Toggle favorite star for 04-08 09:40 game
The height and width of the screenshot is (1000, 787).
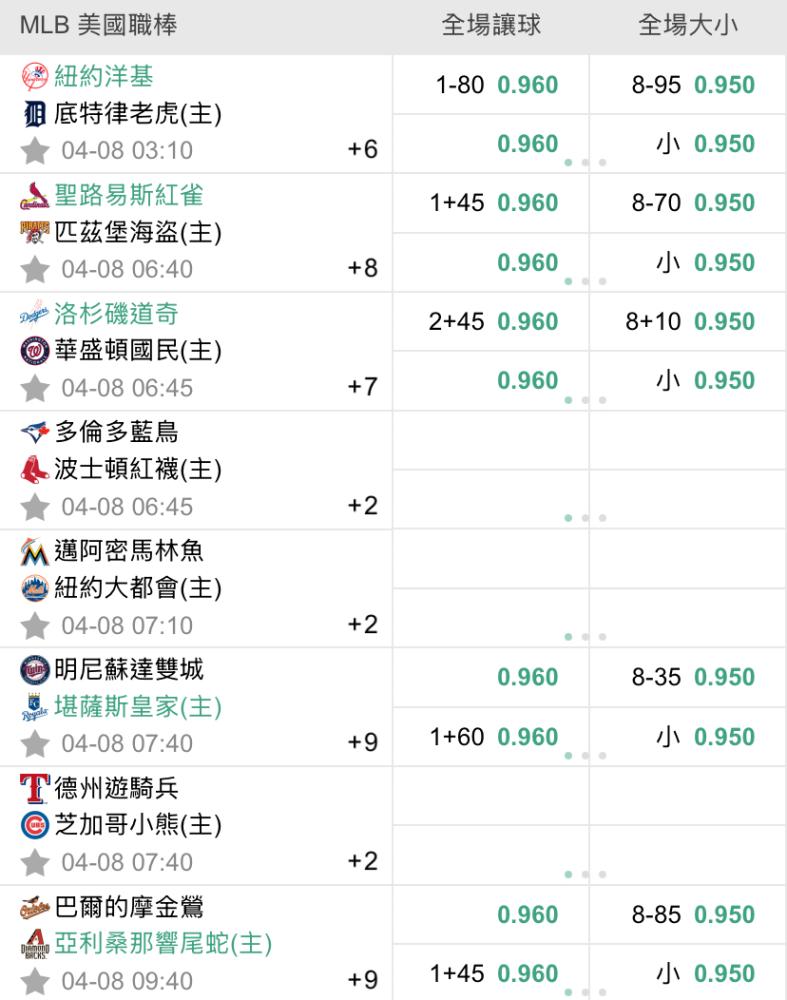point(35,981)
